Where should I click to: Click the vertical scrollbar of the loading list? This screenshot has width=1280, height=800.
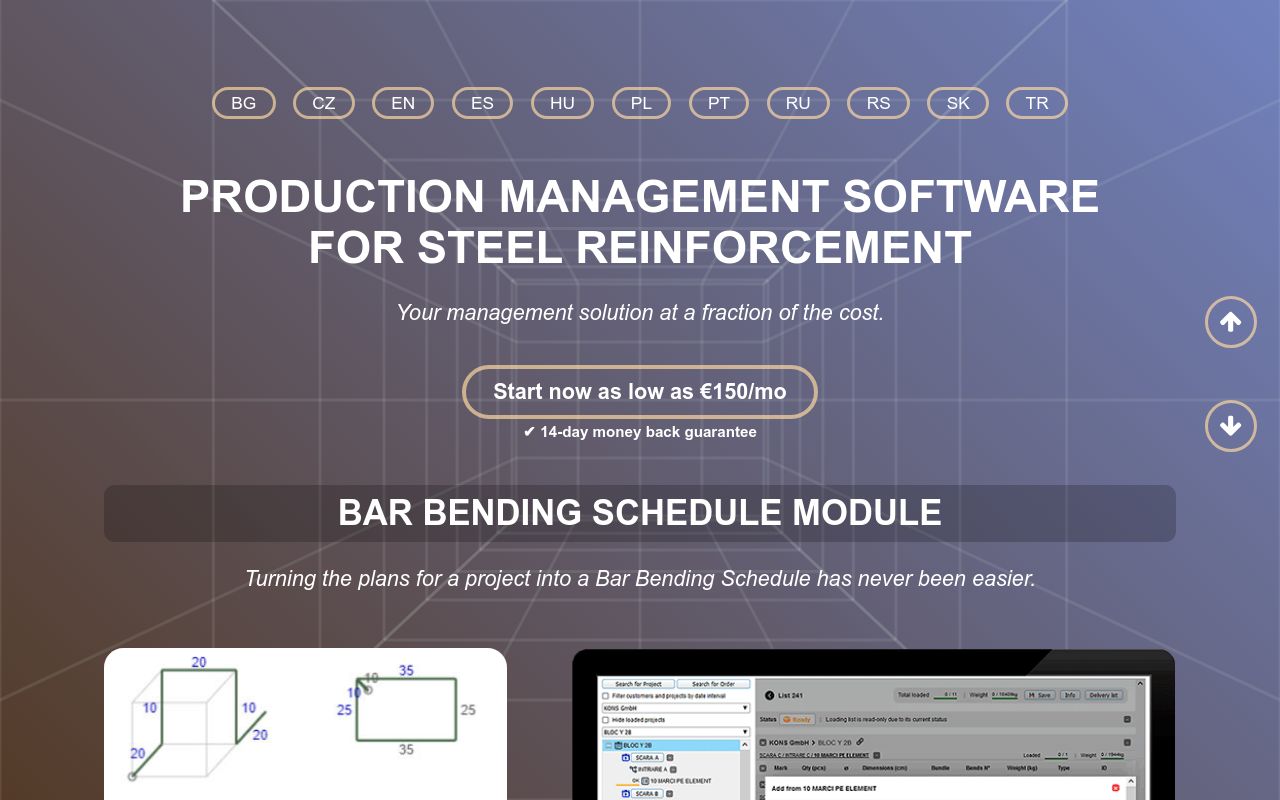(x=1139, y=720)
